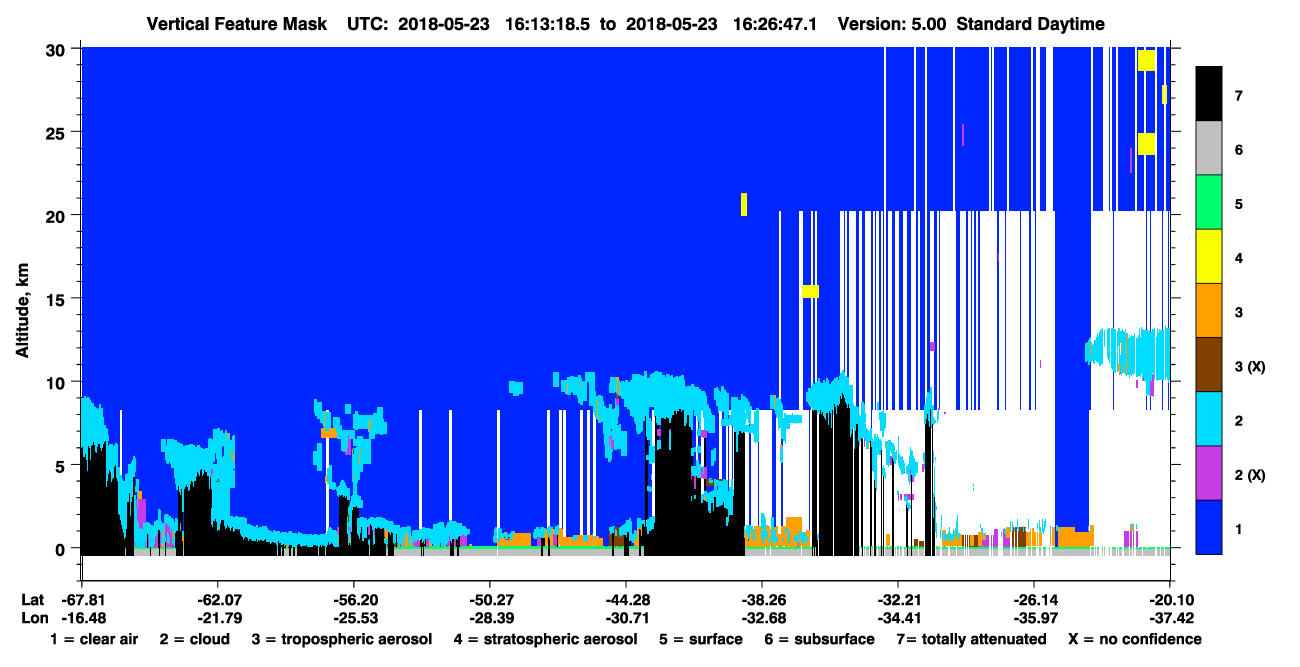1300x667 pixels.
Task: Click latitude value -20.10
Action: [x=1170, y=600]
